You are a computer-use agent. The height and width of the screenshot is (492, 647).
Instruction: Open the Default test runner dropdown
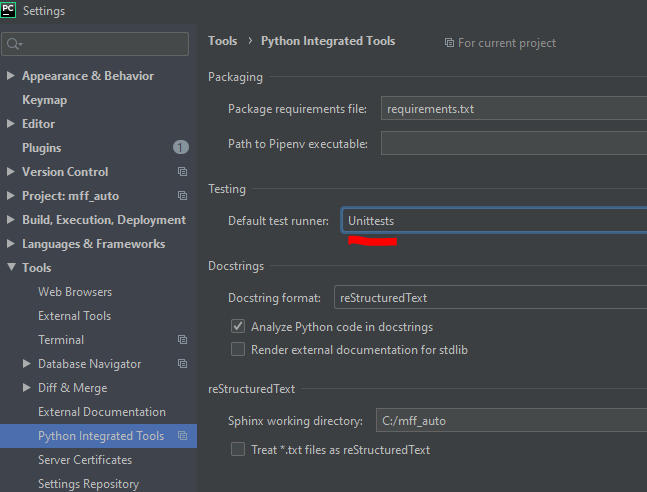494,220
